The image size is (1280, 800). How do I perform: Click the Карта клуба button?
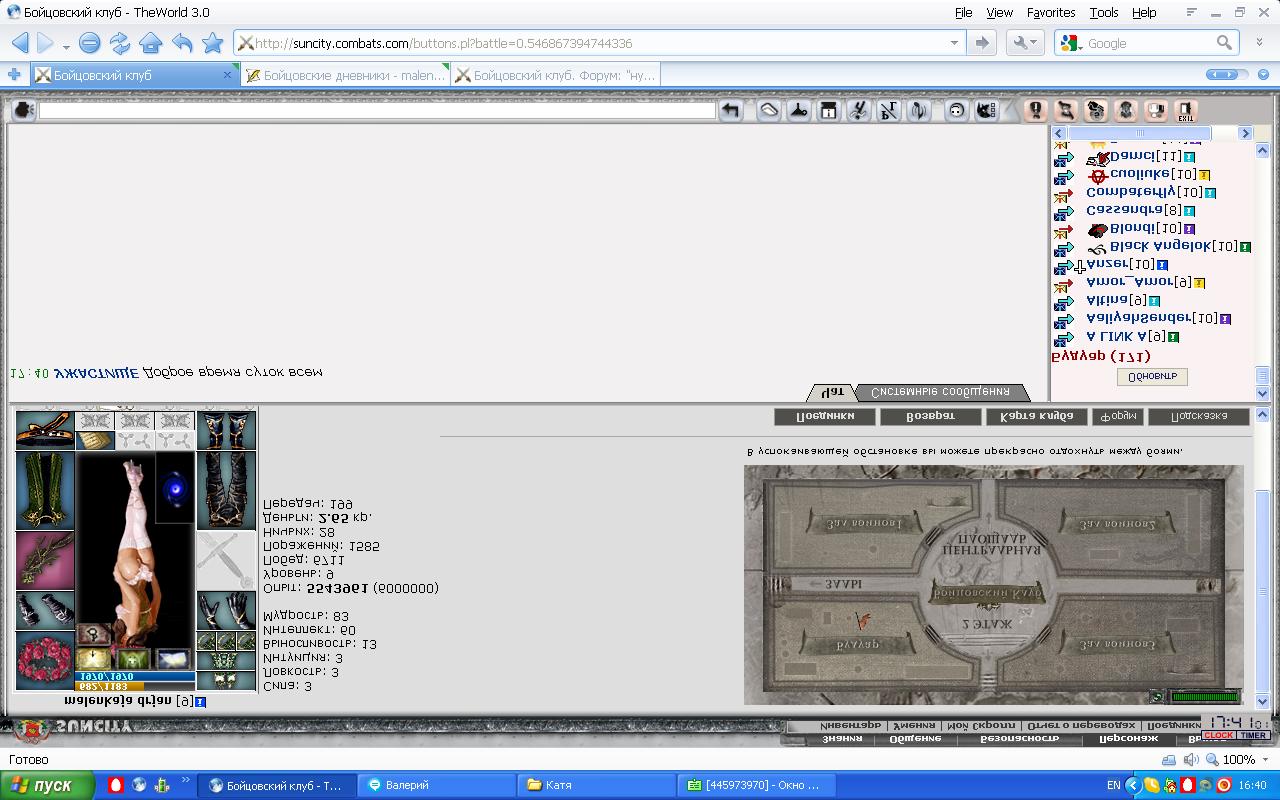1036,416
